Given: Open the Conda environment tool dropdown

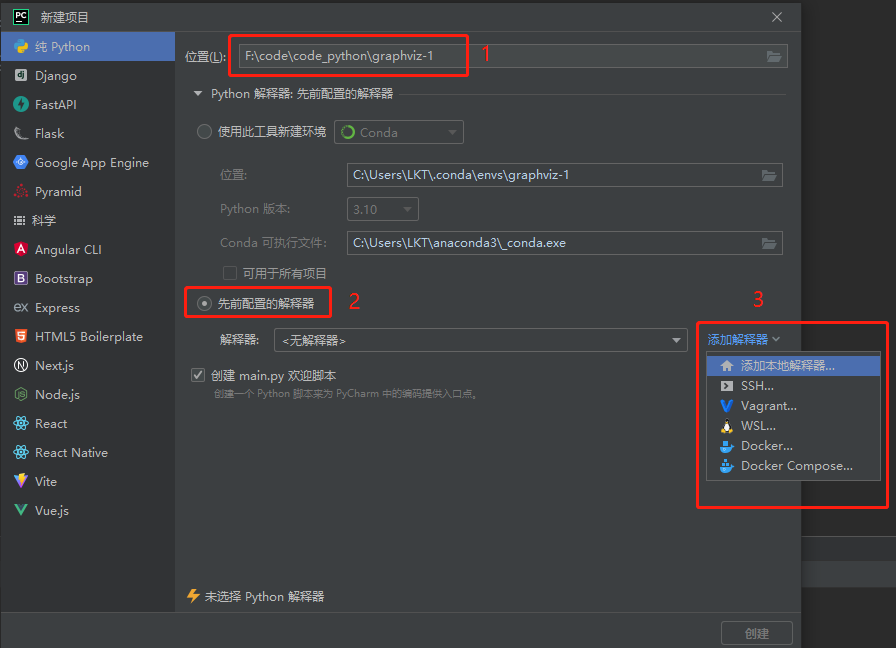Looking at the screenshot, I should [x=399, y=132].
